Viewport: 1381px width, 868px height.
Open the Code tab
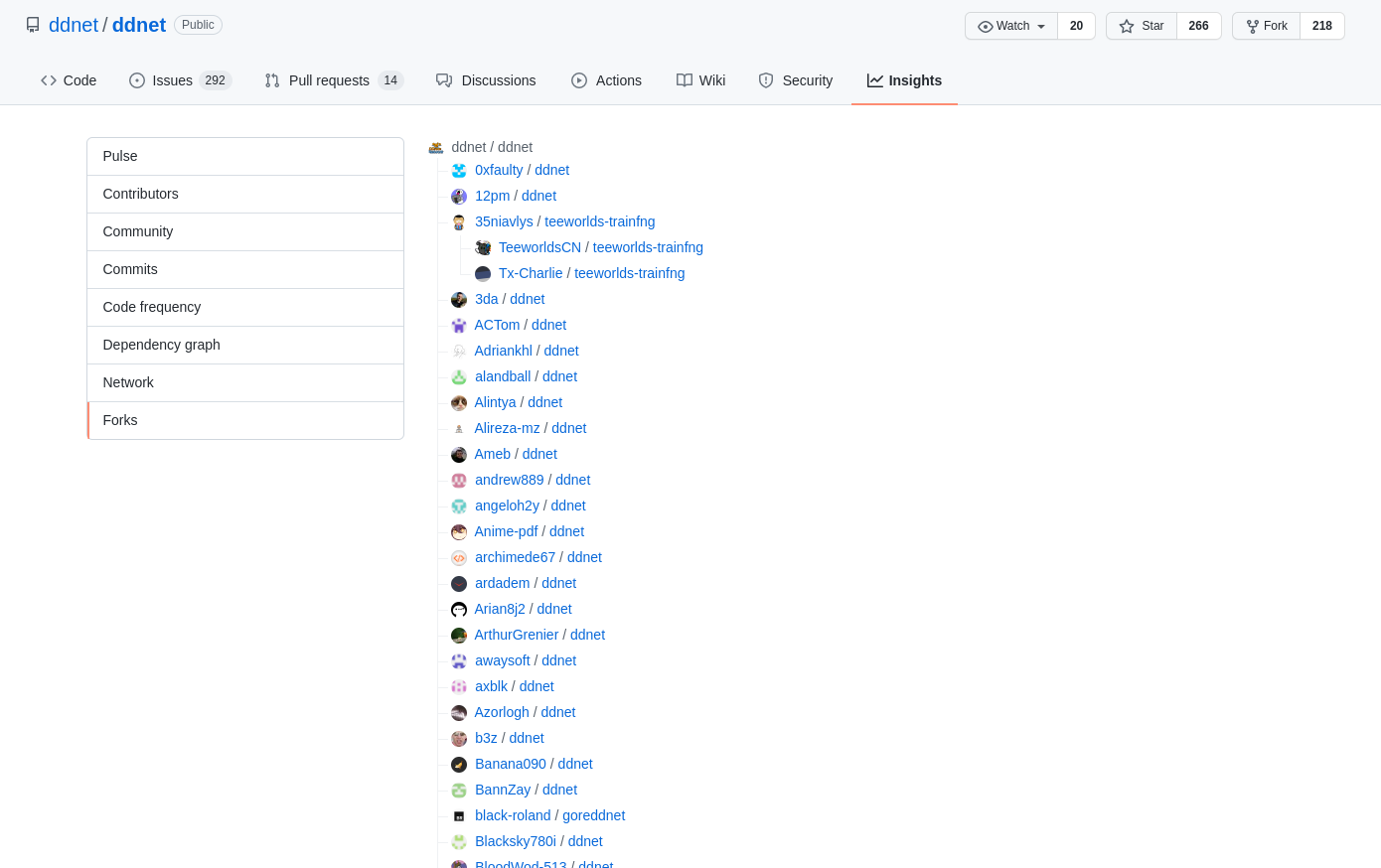(69, 80)
